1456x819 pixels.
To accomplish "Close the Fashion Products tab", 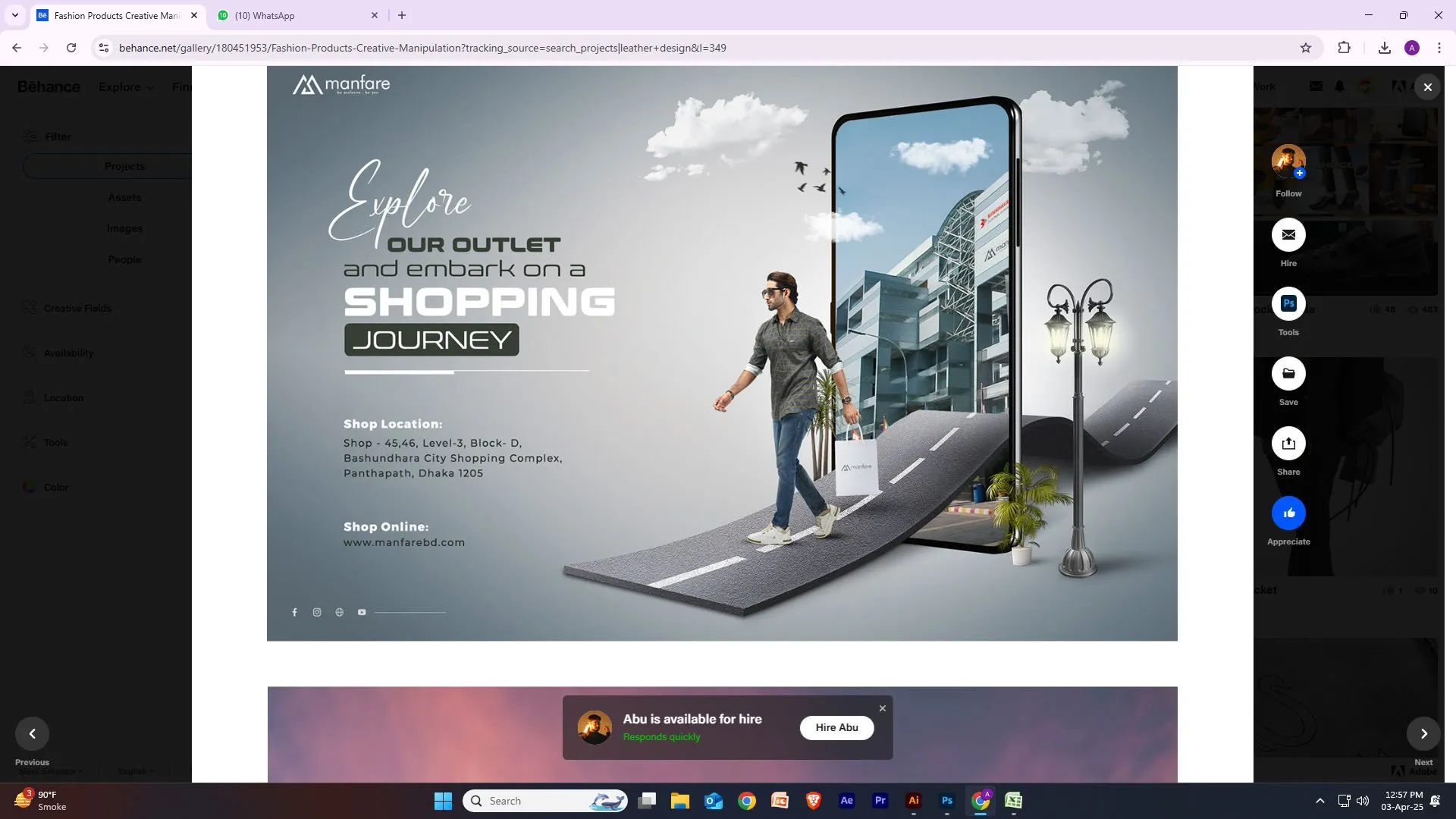I will 194,15.
